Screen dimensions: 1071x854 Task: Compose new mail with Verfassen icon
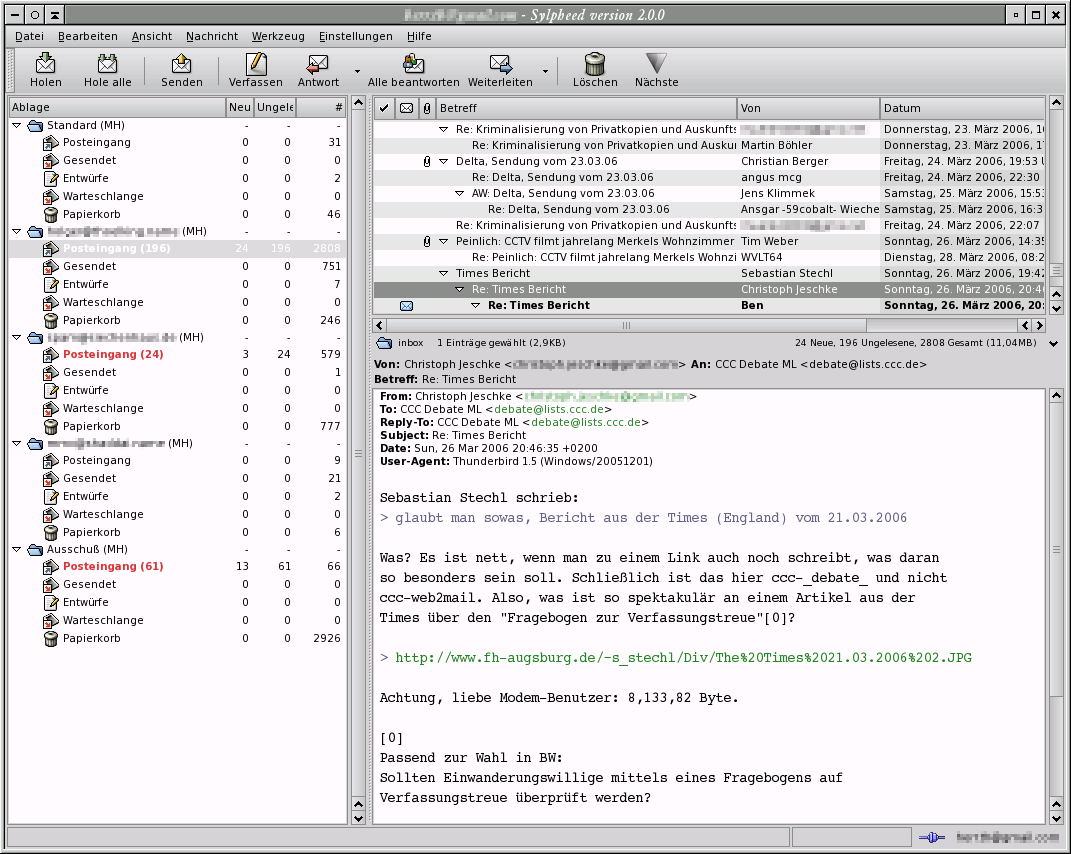[x=255, y=65]
